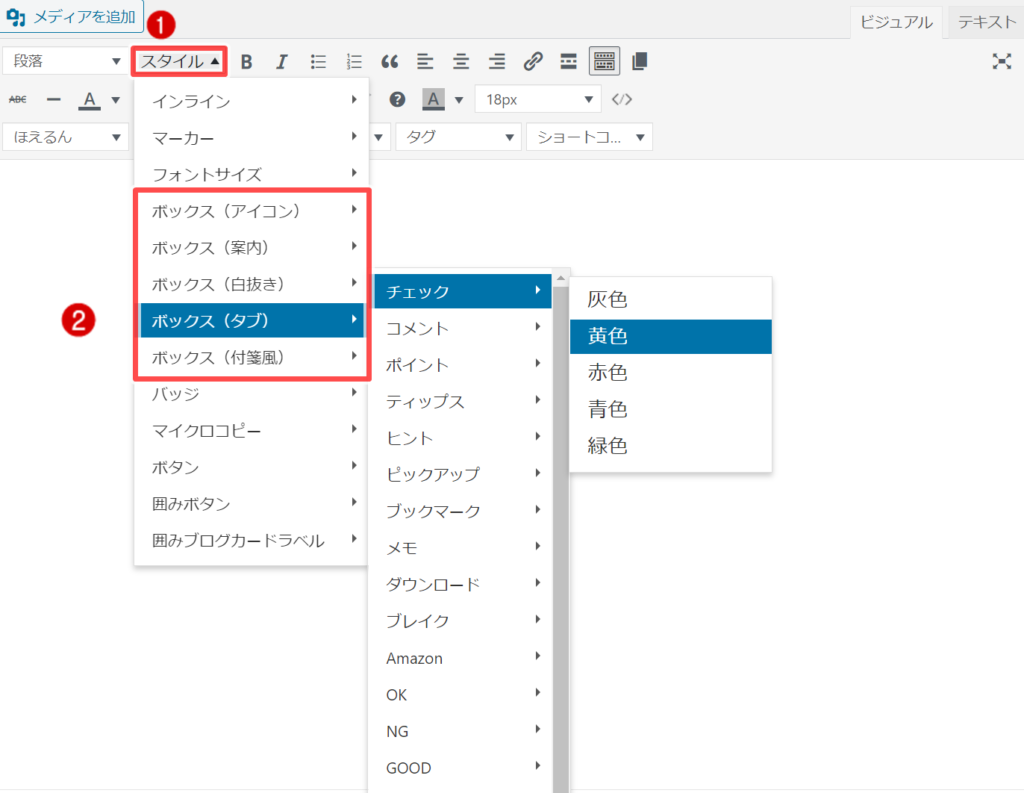The width and height of the screenshot is (1024, 793).
Task: Open the ほえるん dropdown
Action: tap(66, 137)
